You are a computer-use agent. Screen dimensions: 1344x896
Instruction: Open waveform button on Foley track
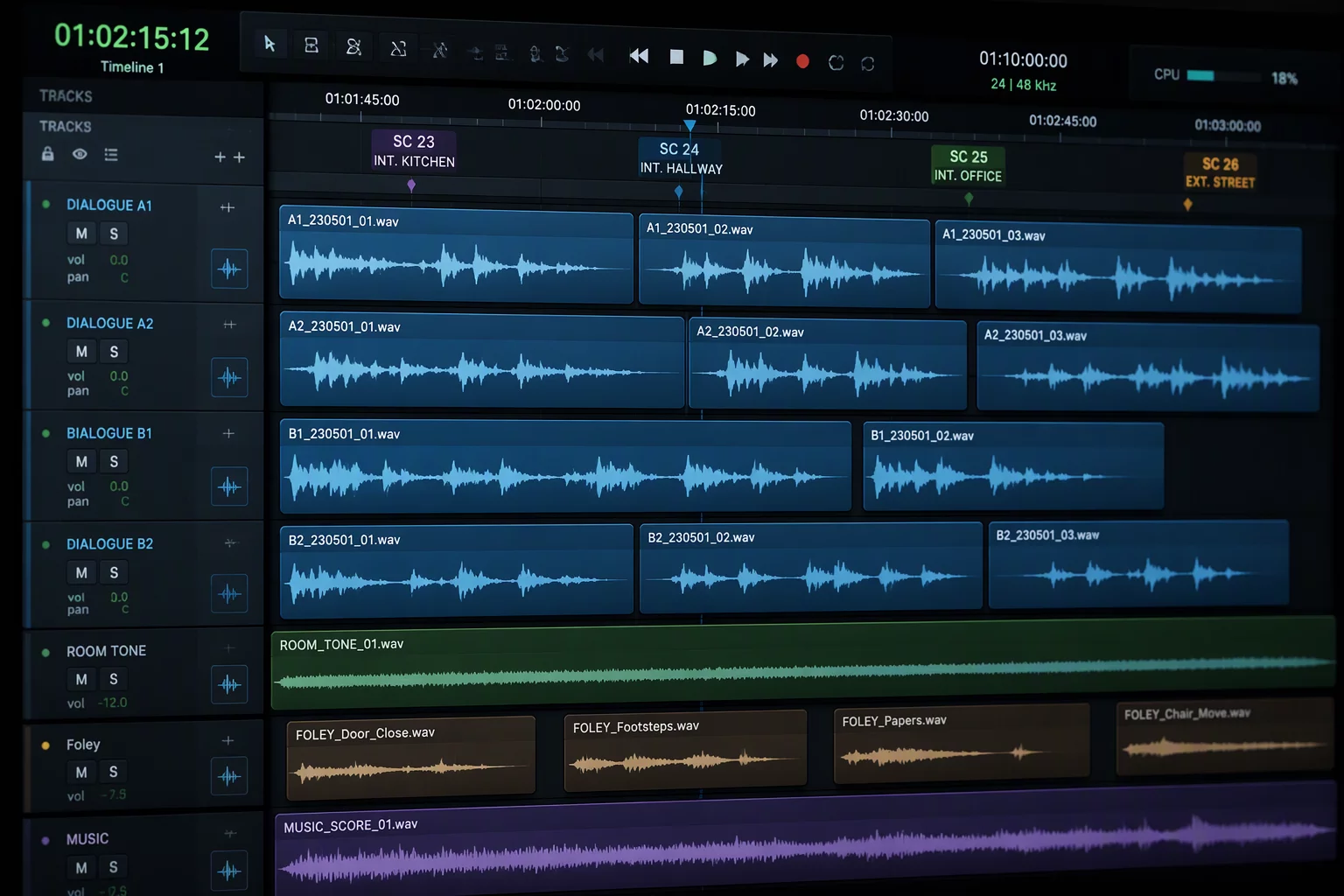[229, 776]
